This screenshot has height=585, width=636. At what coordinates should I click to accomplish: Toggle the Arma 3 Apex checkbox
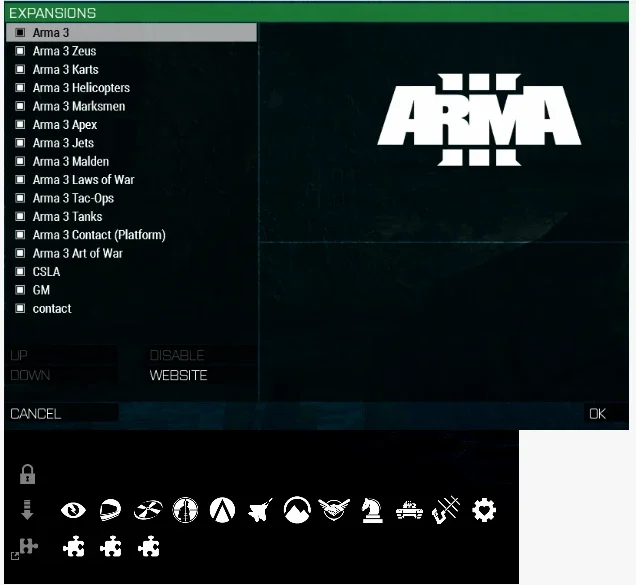click(20, 125)
